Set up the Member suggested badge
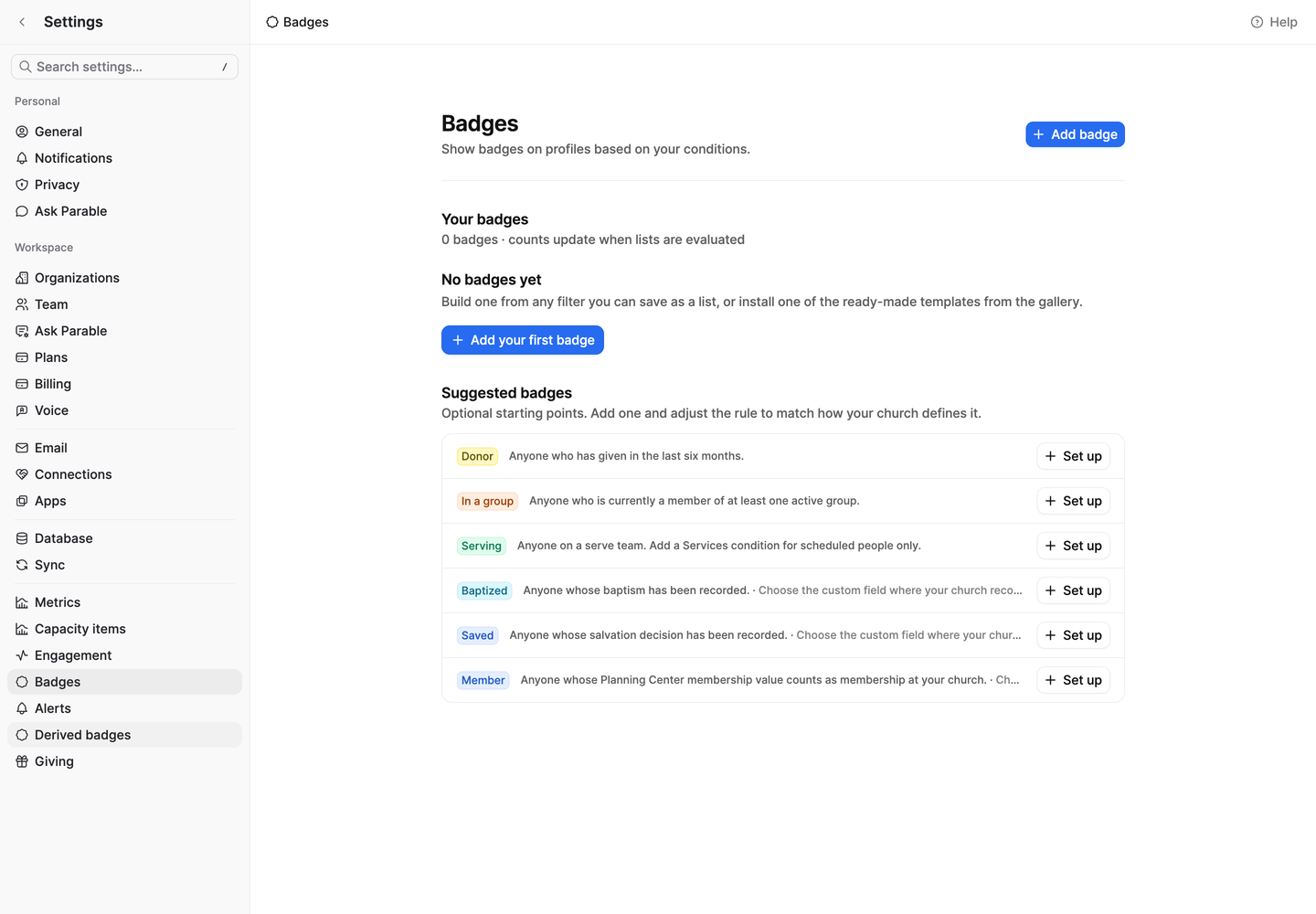Image resolution: width=1316 pixels, height=914 pixels. coord(1074,680)
